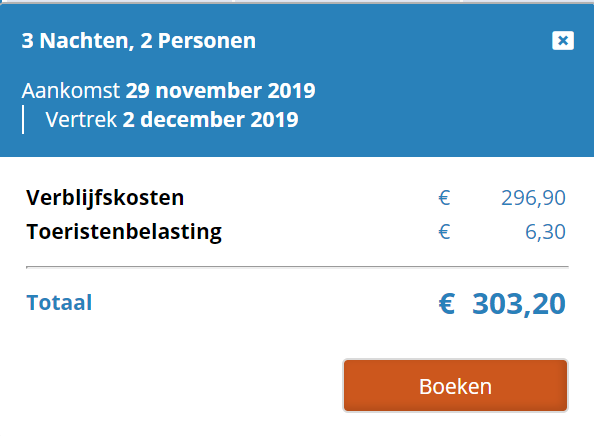Click the Vertrek label
This screenshot has height=436, width=594.
tap(81, 120)
